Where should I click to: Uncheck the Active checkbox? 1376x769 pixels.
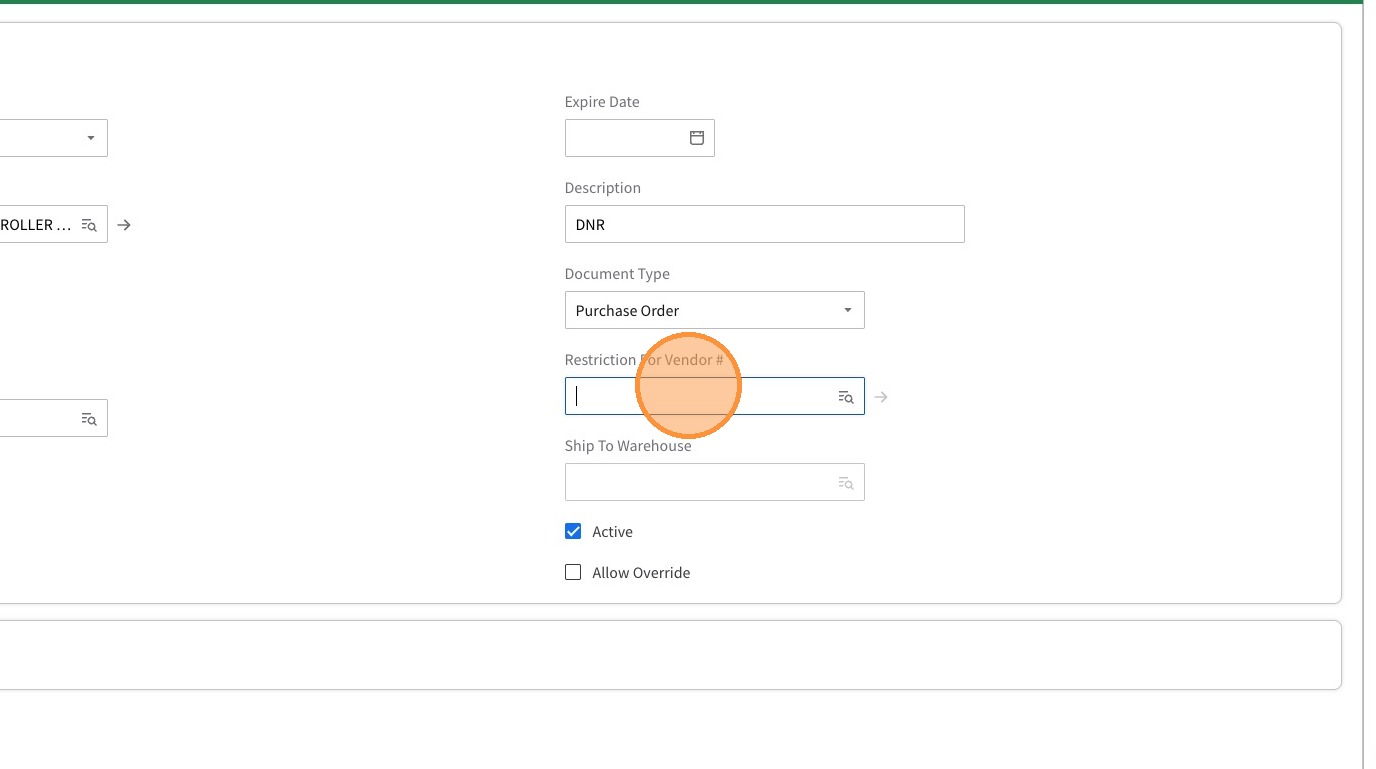573,531
